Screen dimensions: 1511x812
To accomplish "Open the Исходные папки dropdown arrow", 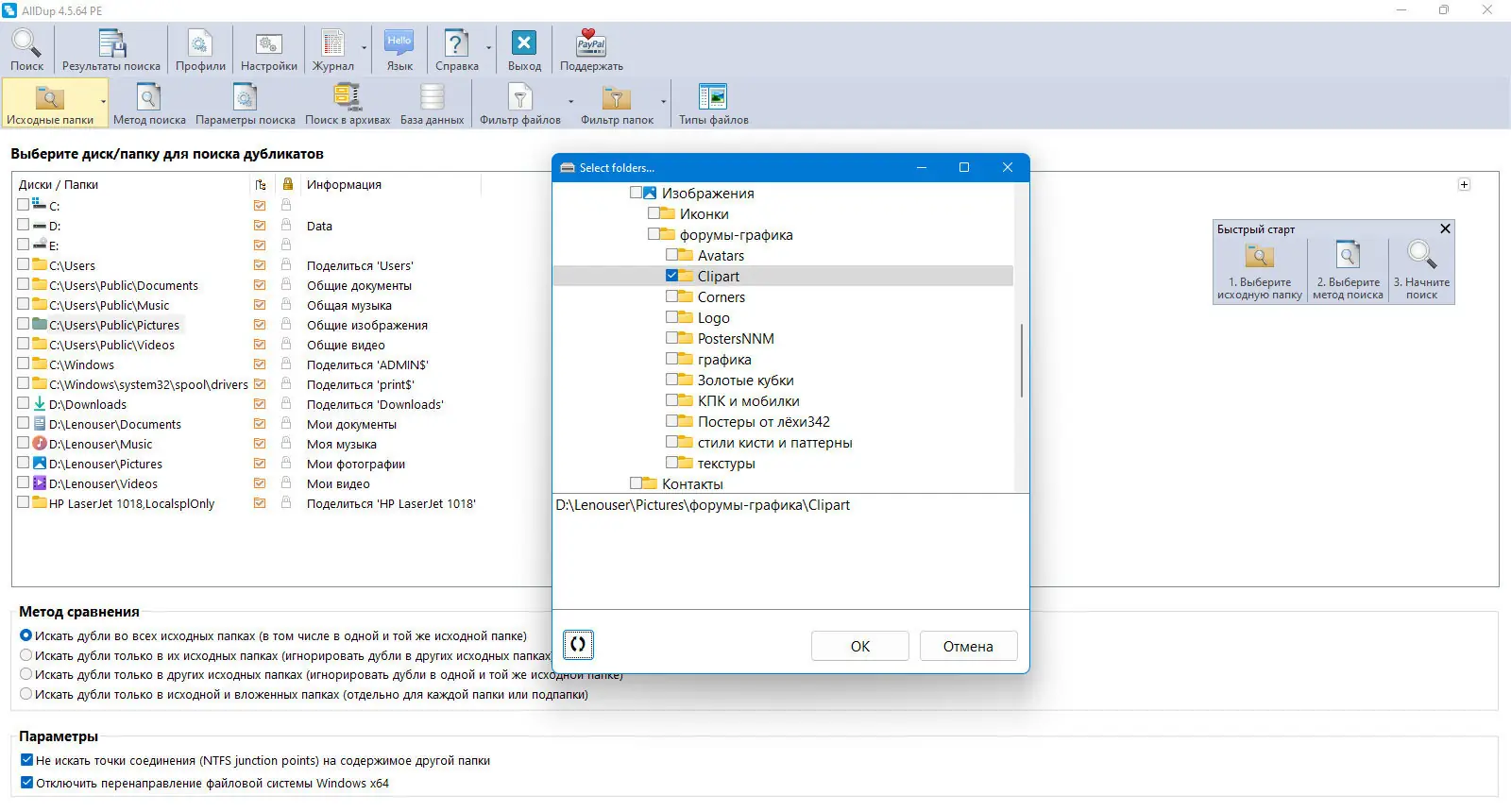I will click(103, 101).
